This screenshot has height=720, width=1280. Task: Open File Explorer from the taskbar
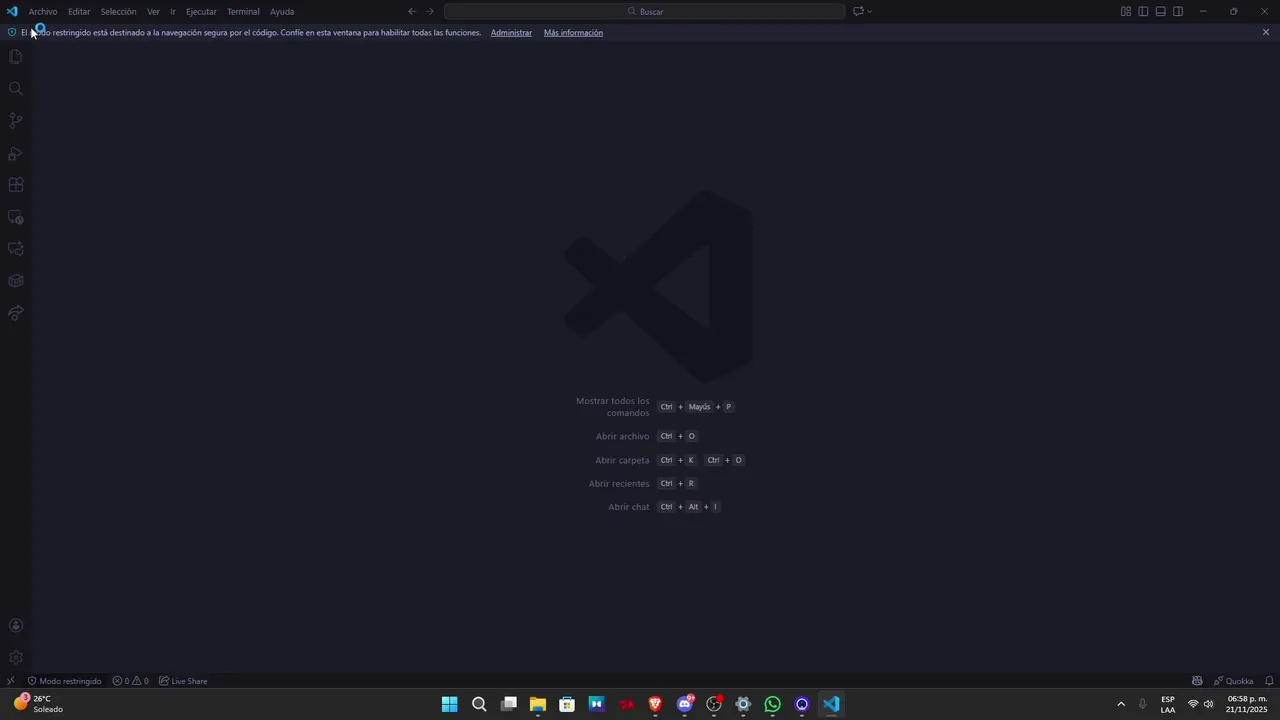click(x=538, y=704)
